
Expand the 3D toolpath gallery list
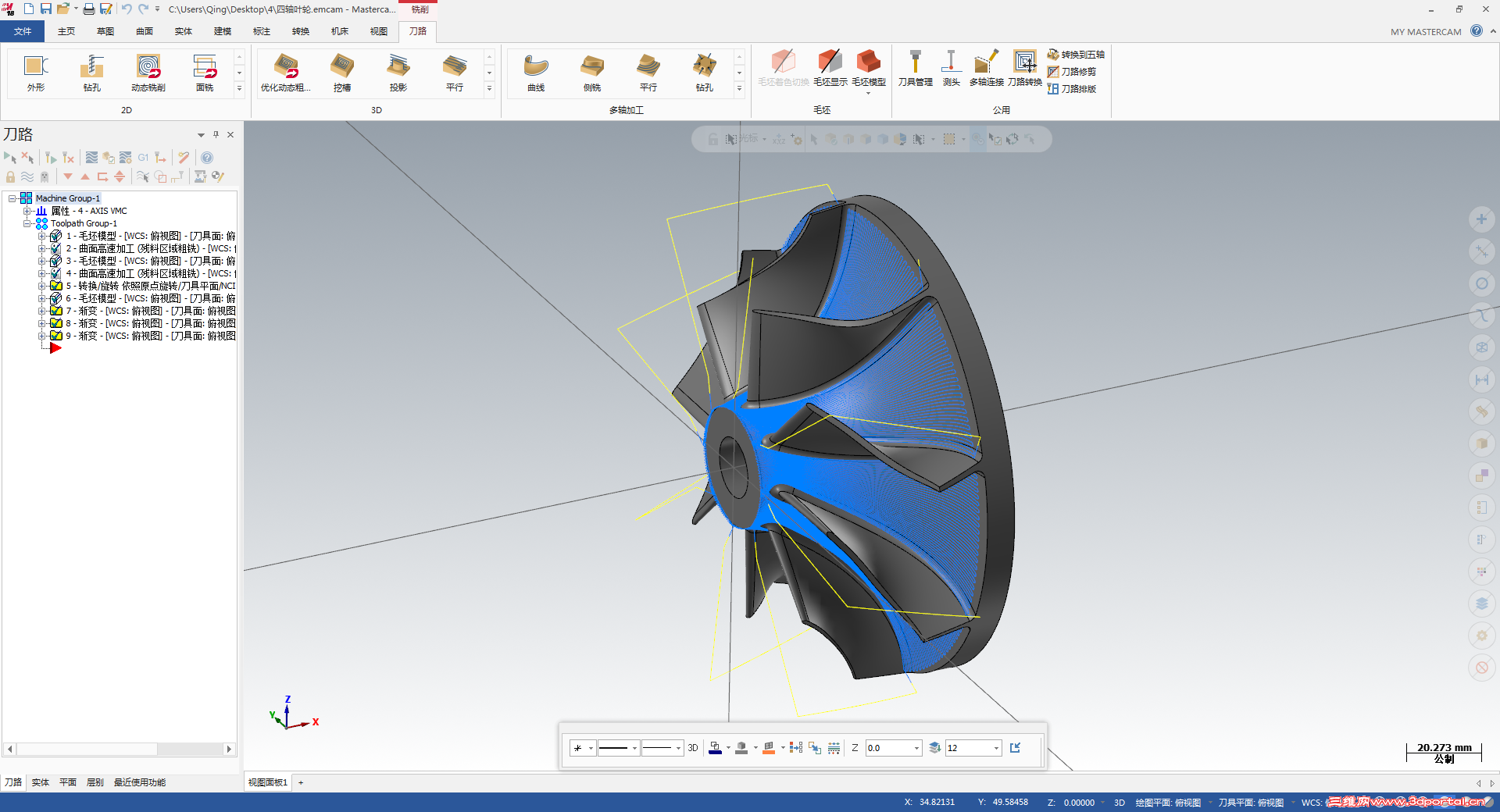click(x=490, y=89)
